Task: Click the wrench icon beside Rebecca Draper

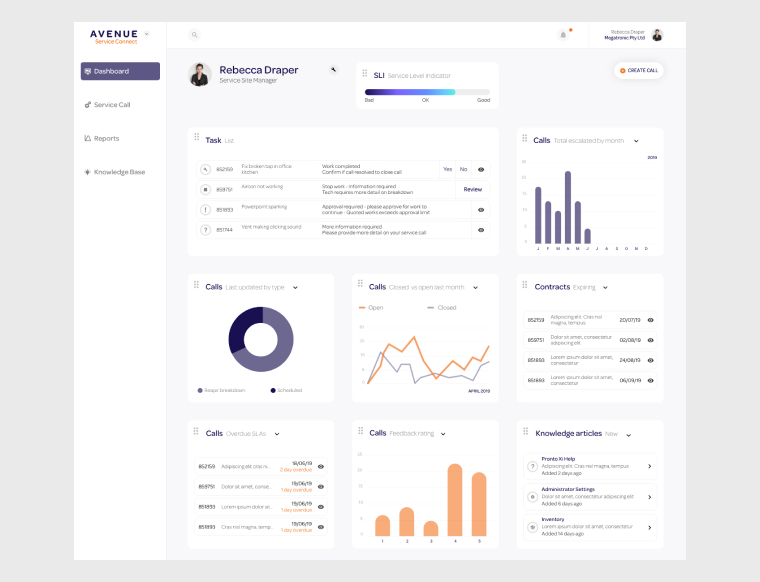Action: (333, 70)
